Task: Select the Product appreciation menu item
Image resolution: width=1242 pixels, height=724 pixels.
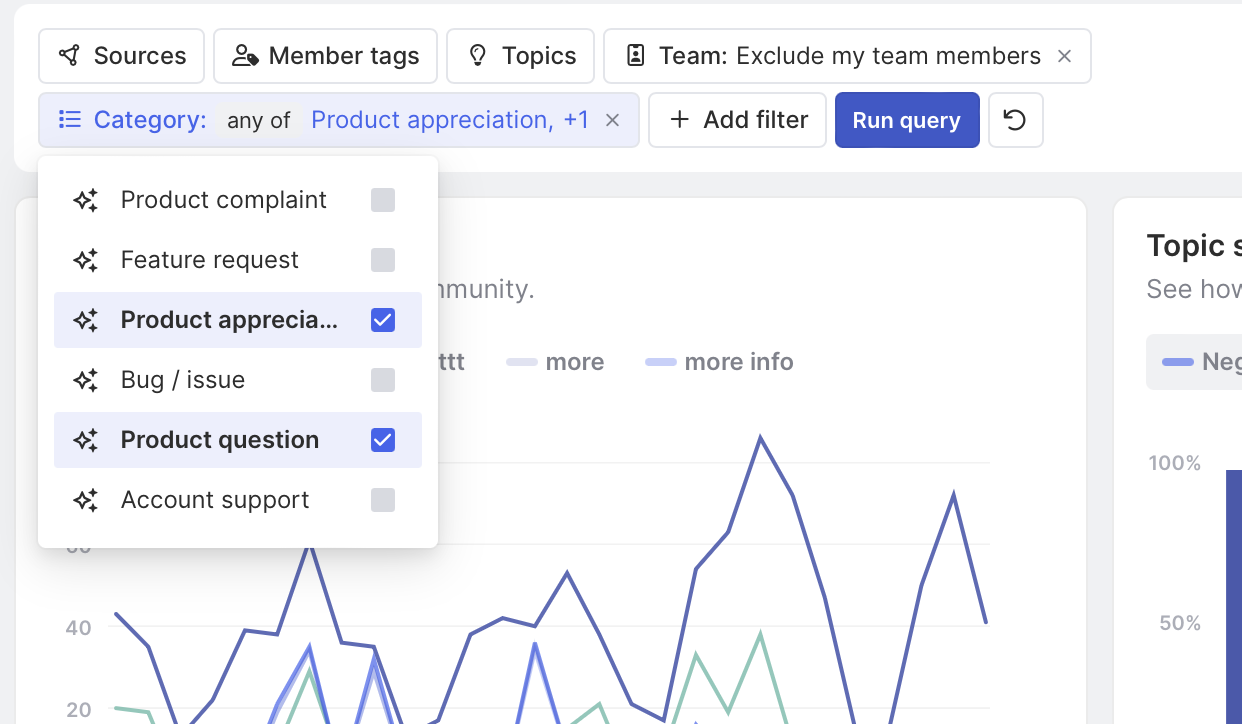Action: click(238, 320)
